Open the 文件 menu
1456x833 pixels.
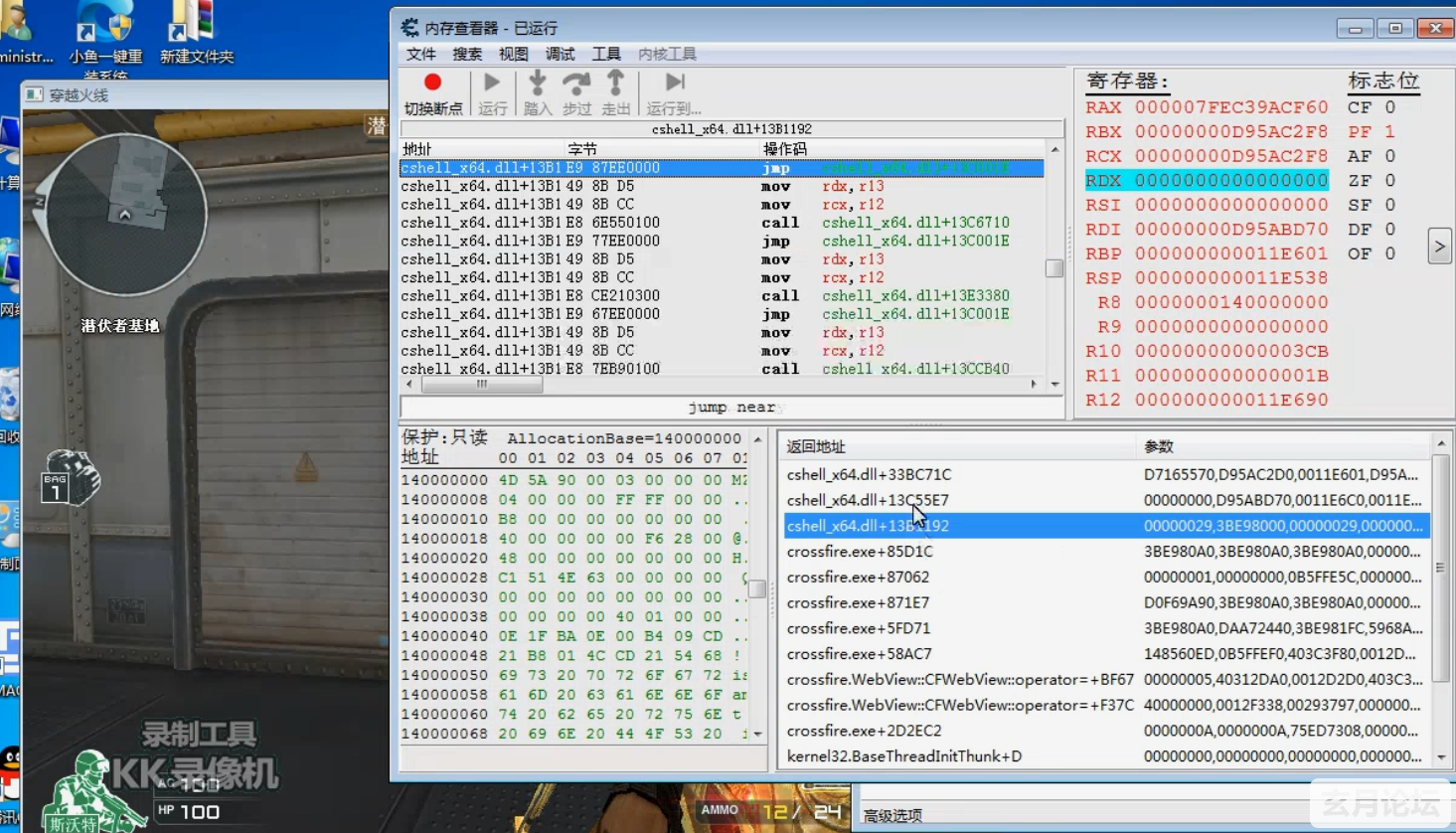421,54
